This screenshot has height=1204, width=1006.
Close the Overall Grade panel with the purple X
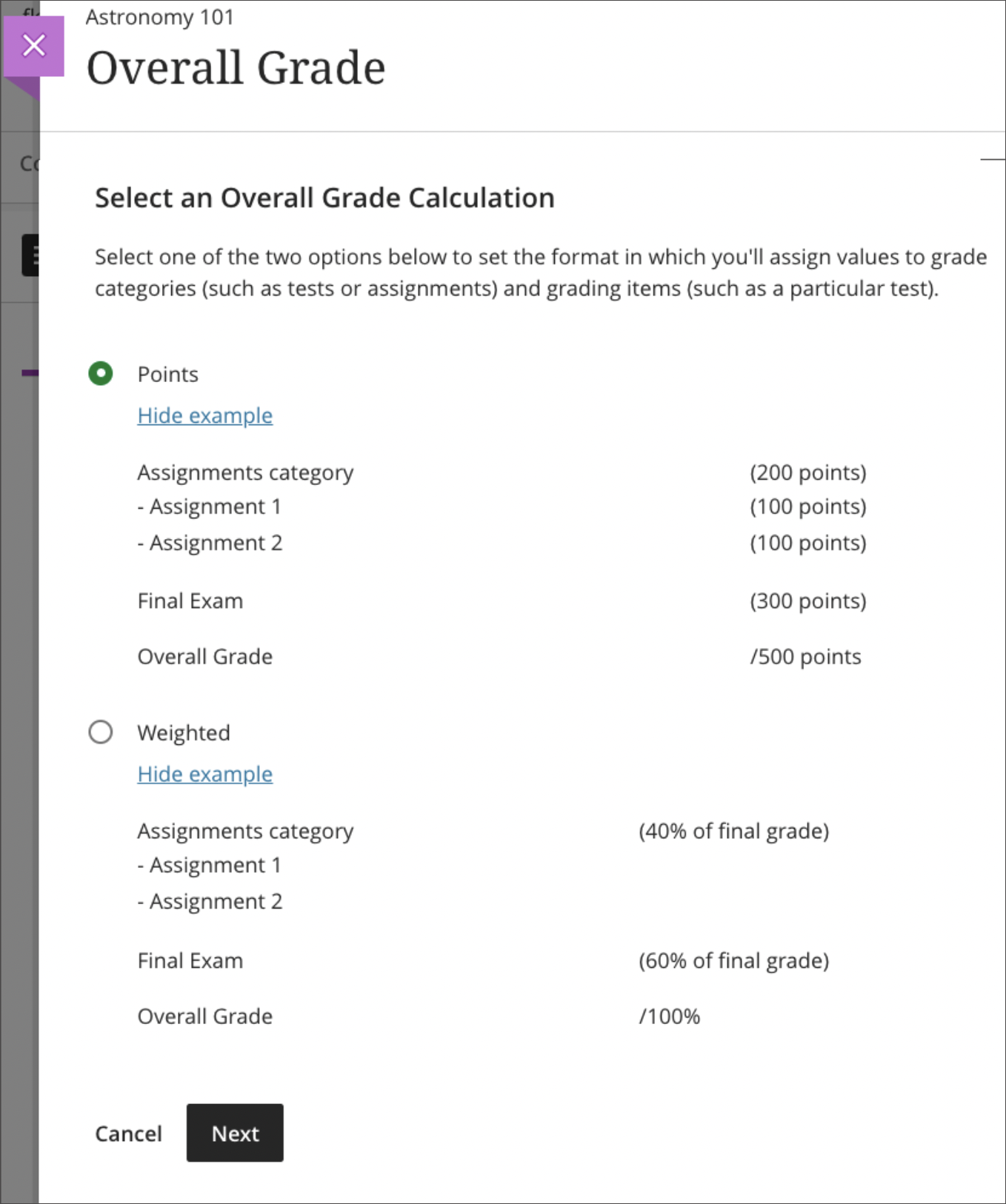(x=33, y=46)
